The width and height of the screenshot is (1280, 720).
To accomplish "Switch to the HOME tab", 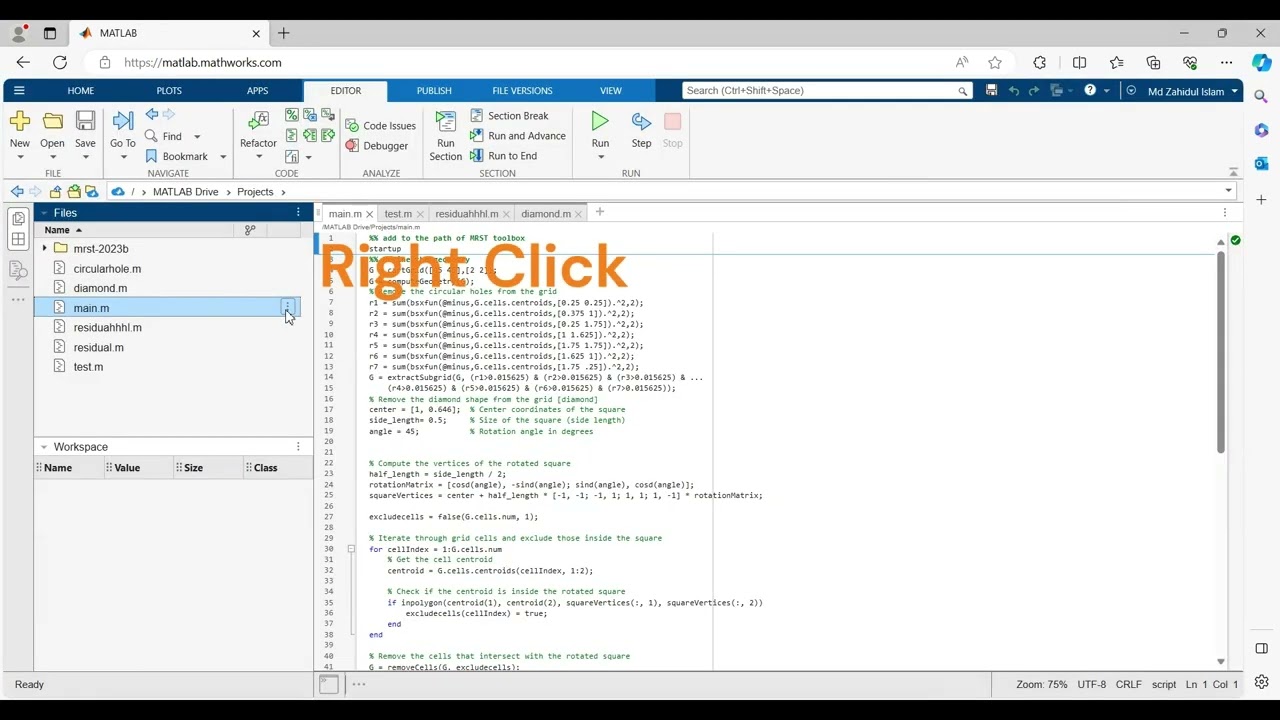I will coord(80,91).
